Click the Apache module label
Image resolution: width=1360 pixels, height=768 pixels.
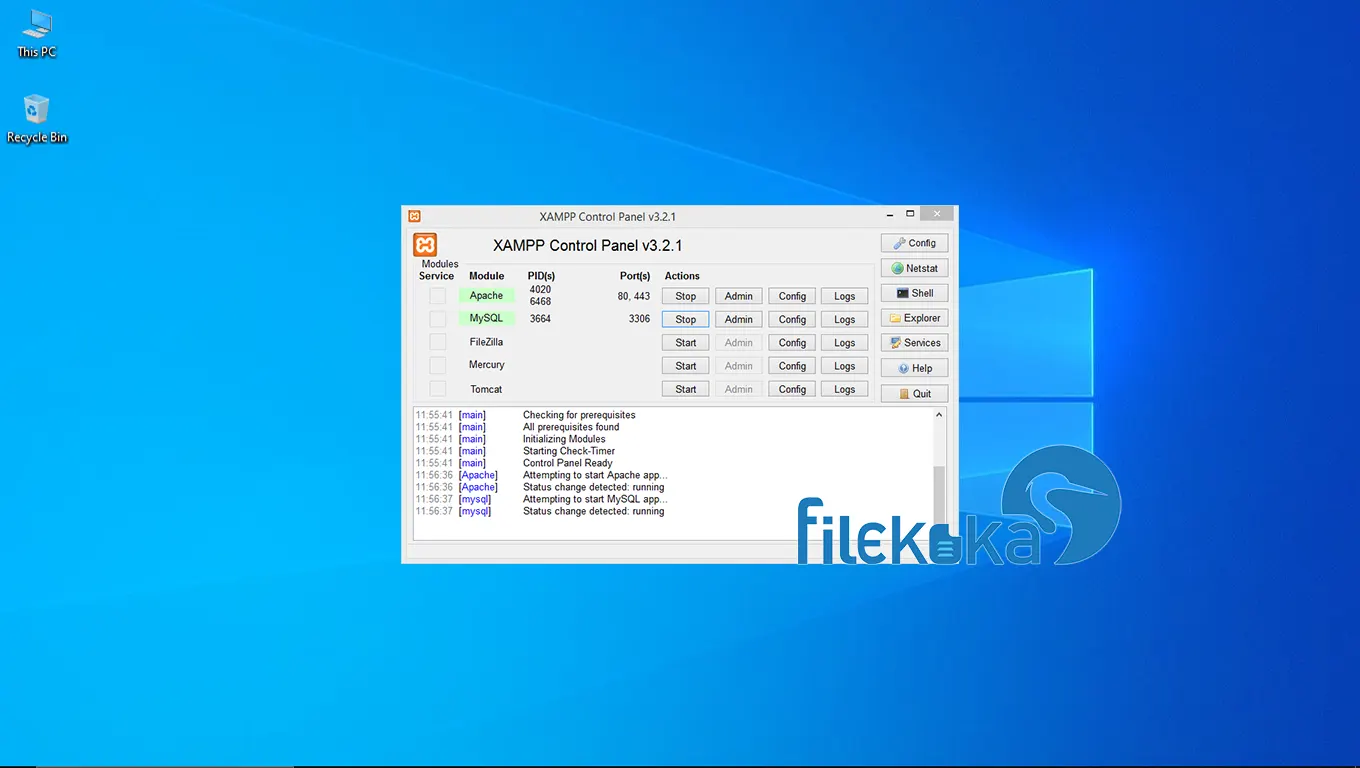[487, 295]
